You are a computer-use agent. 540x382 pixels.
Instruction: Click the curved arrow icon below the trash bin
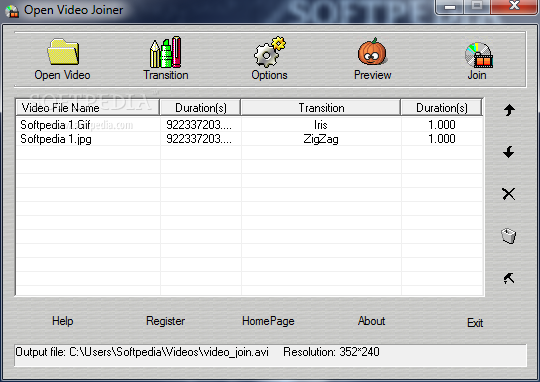point(509,278)
